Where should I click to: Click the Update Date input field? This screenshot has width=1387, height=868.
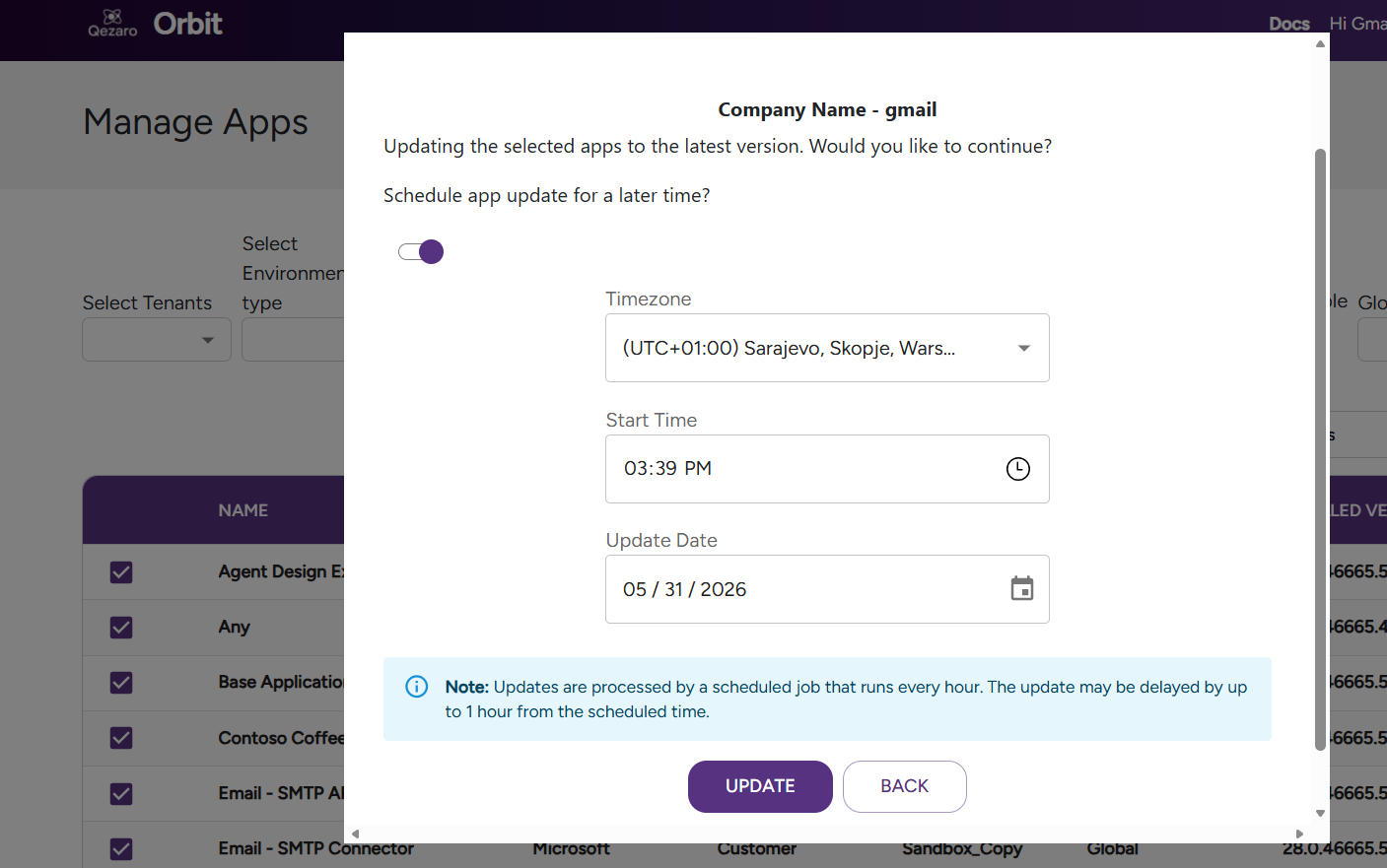tap(827, 589)
